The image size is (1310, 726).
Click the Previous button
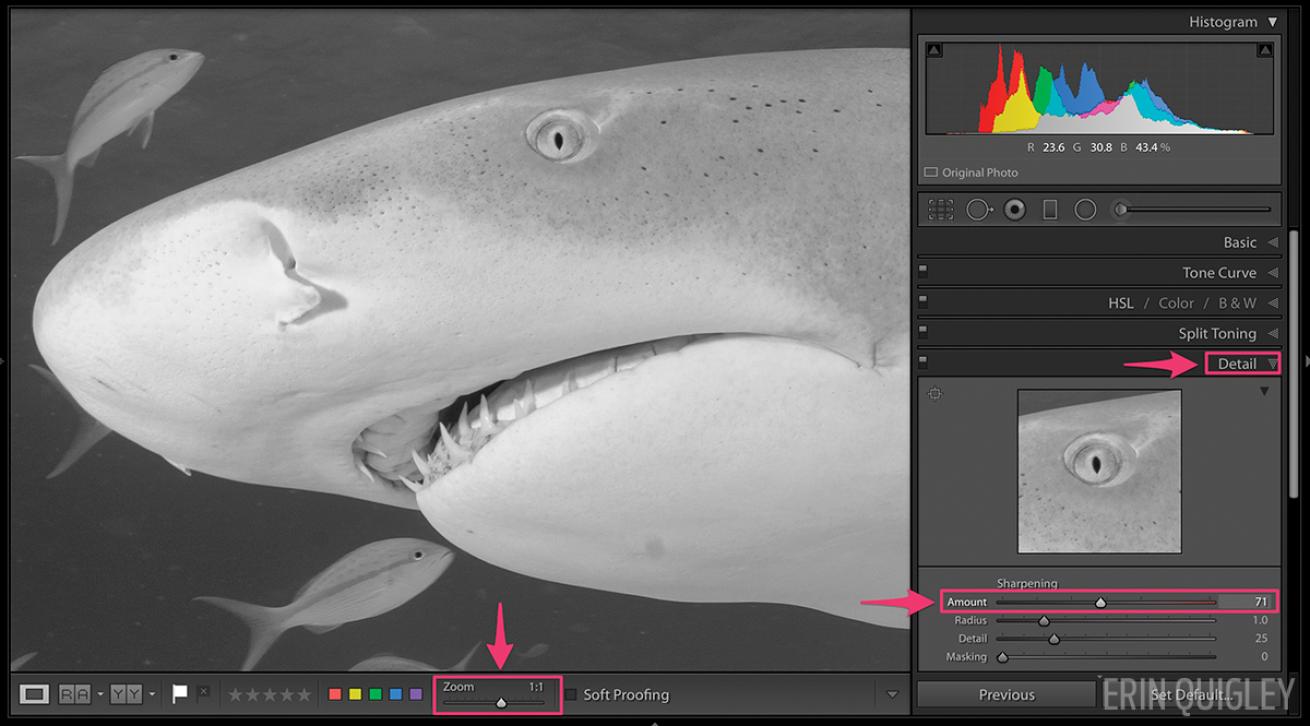click(1006, 695)
